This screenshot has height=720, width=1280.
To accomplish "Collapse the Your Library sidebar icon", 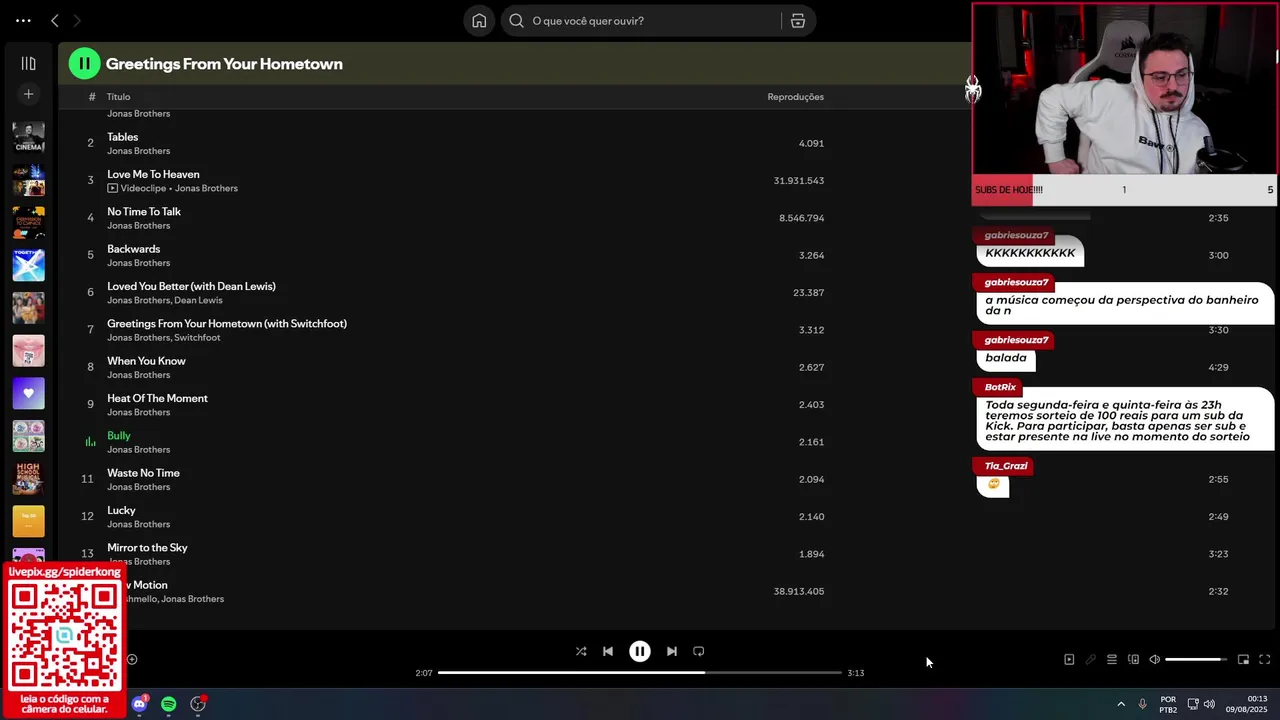I will click(x=28, y=63).
